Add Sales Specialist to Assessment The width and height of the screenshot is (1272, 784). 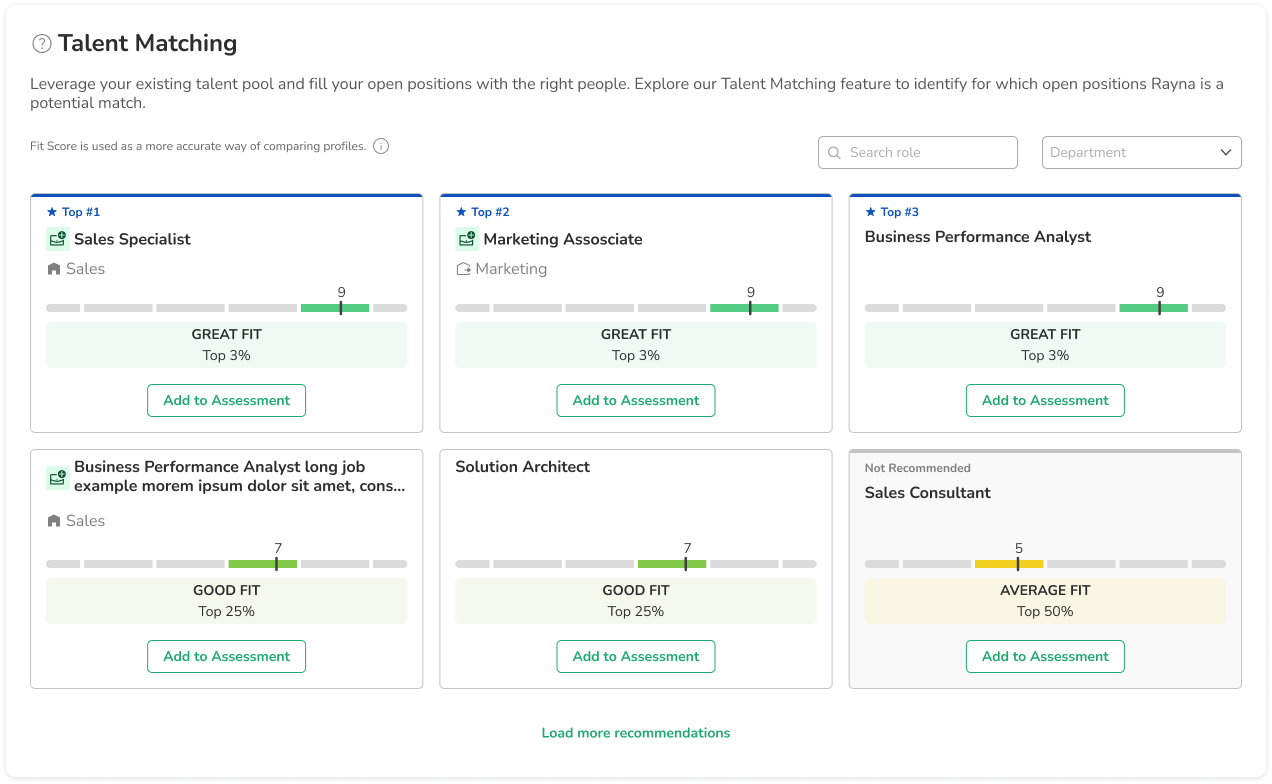[227, 401]
